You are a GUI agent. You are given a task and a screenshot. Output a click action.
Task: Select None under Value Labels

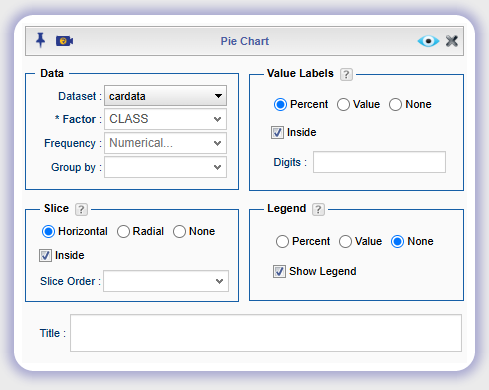(x=395, y=104)
